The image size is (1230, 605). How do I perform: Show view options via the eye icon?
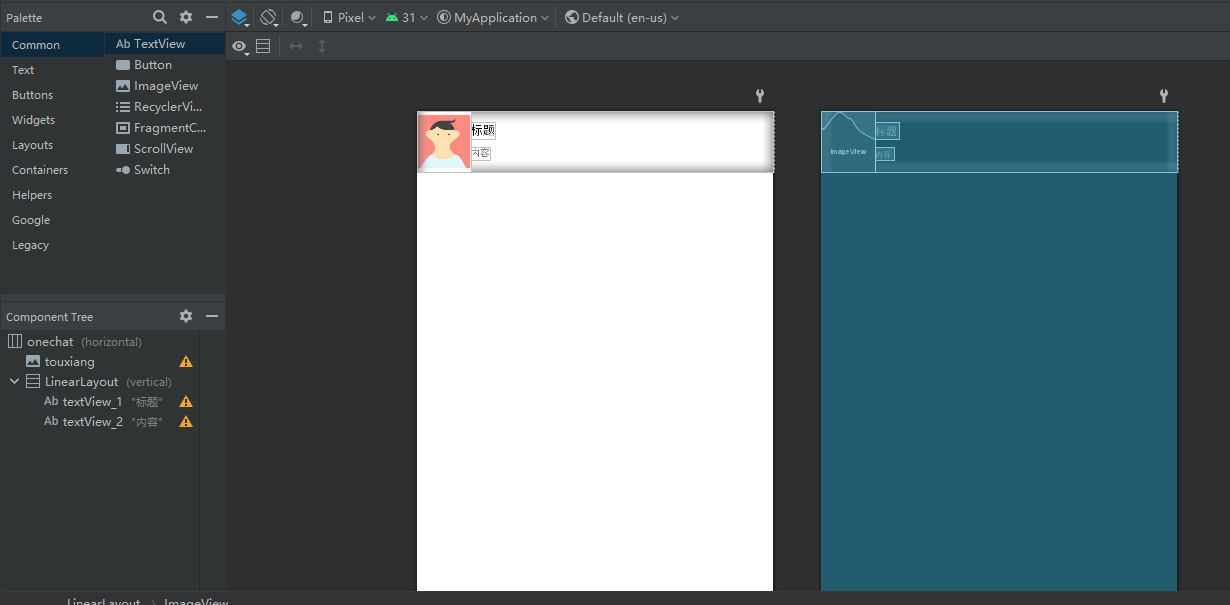(x=238, y=46)
